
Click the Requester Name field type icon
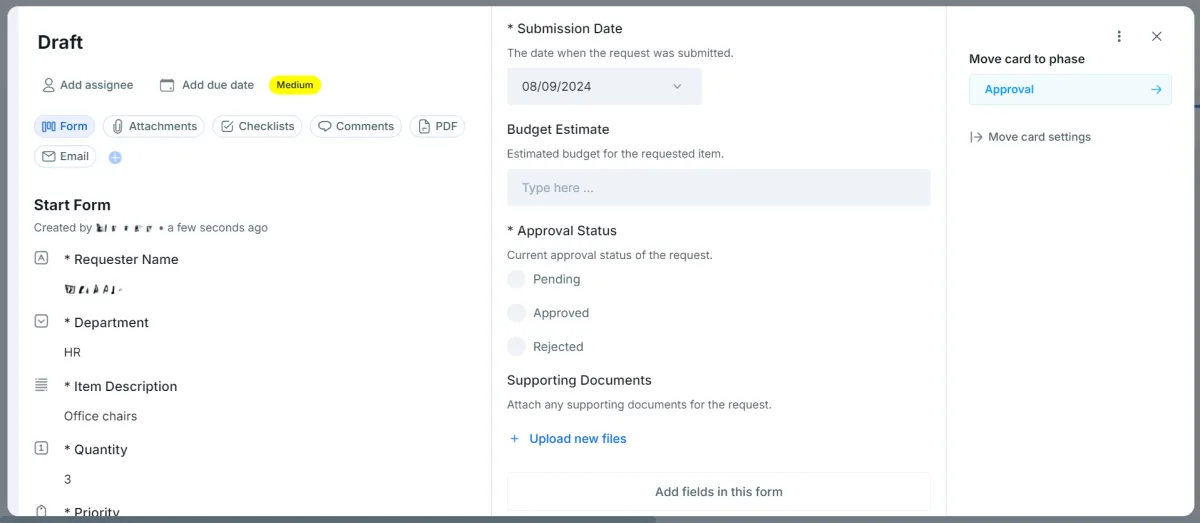[41, 258]
